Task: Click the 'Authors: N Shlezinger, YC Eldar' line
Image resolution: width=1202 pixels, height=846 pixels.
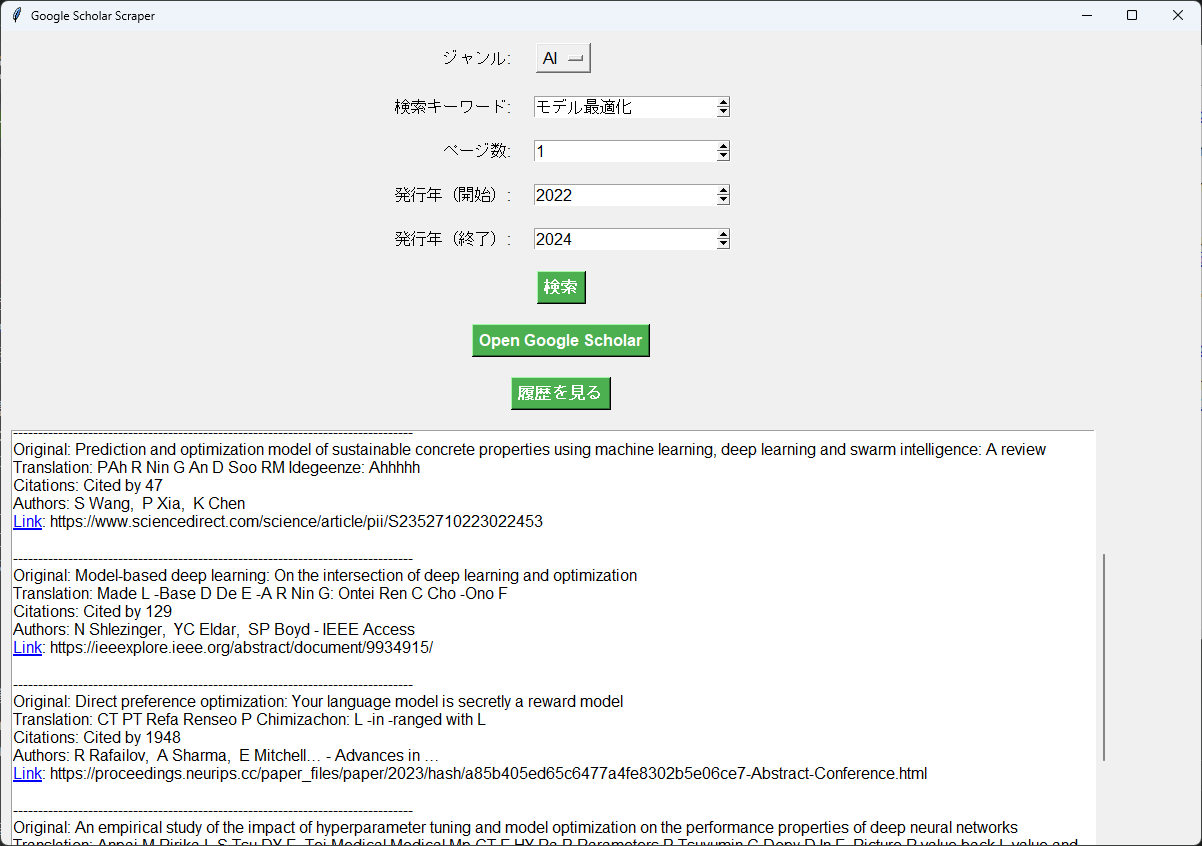Action: tap(214, 630)
